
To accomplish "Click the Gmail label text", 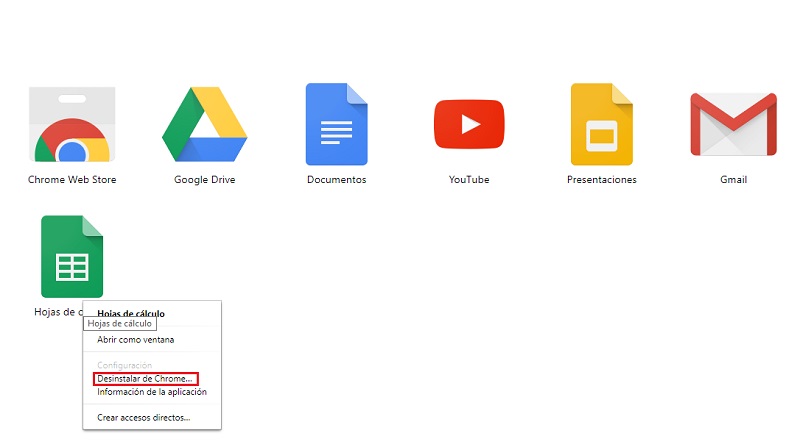I will (734, 180).
